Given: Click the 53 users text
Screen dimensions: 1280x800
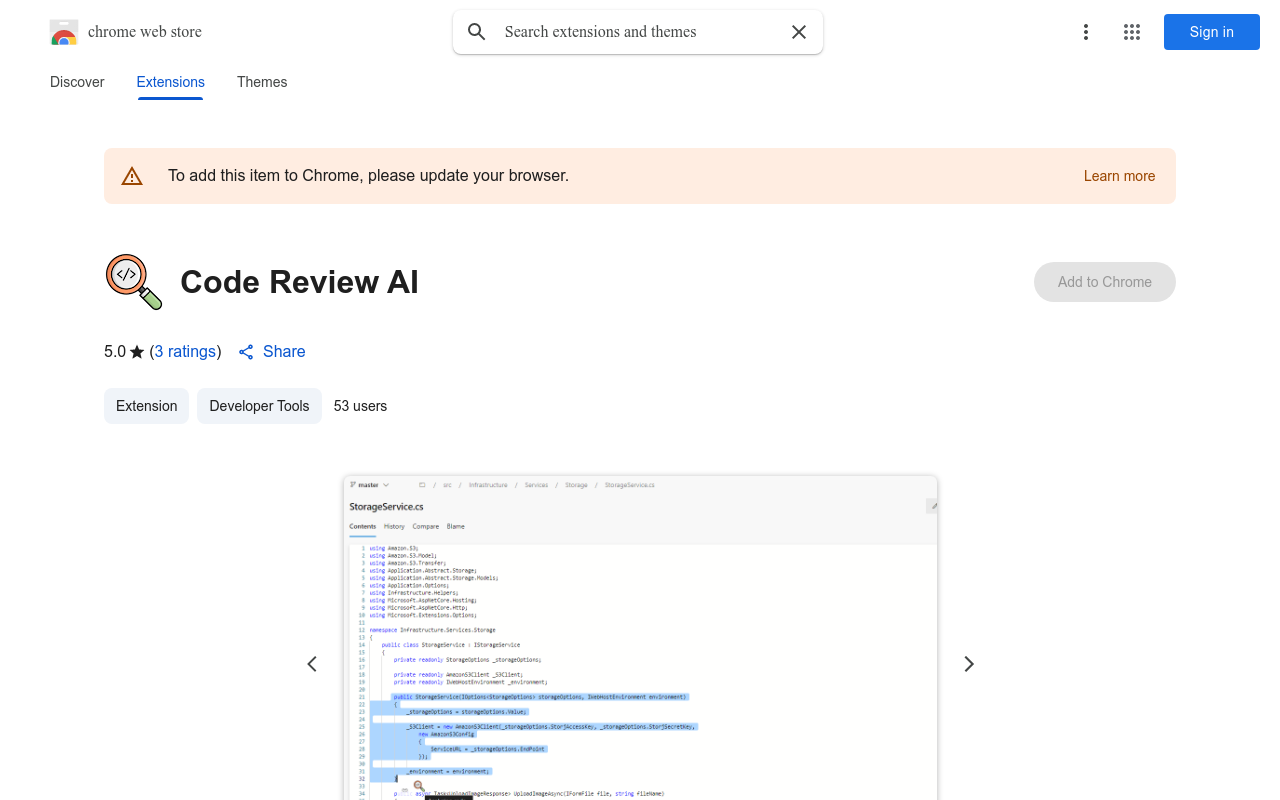Looking at the screenshot, I should (x=360, y=406).
